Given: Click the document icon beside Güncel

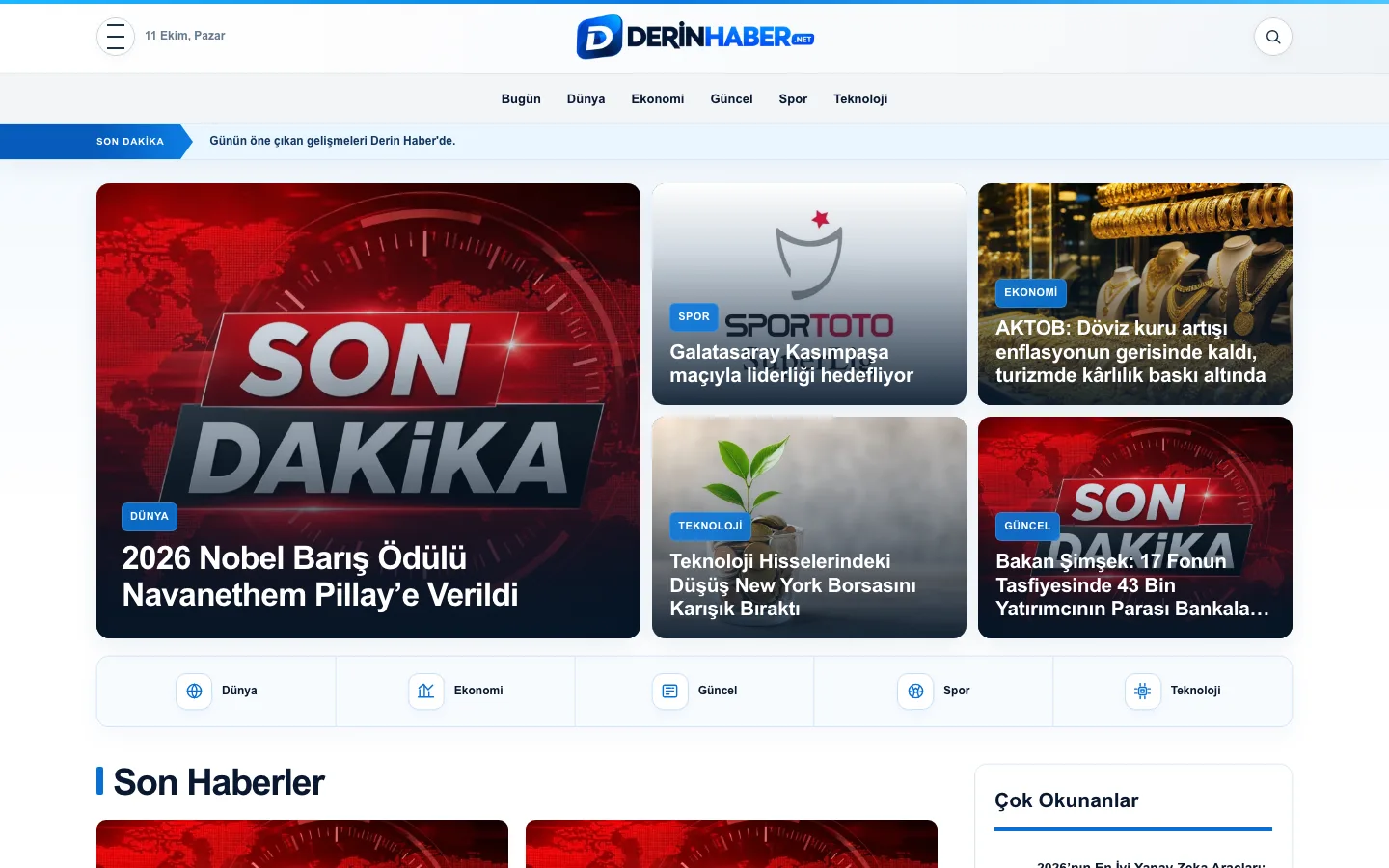Looking at the screenshot, I should (x=670, y=692).
